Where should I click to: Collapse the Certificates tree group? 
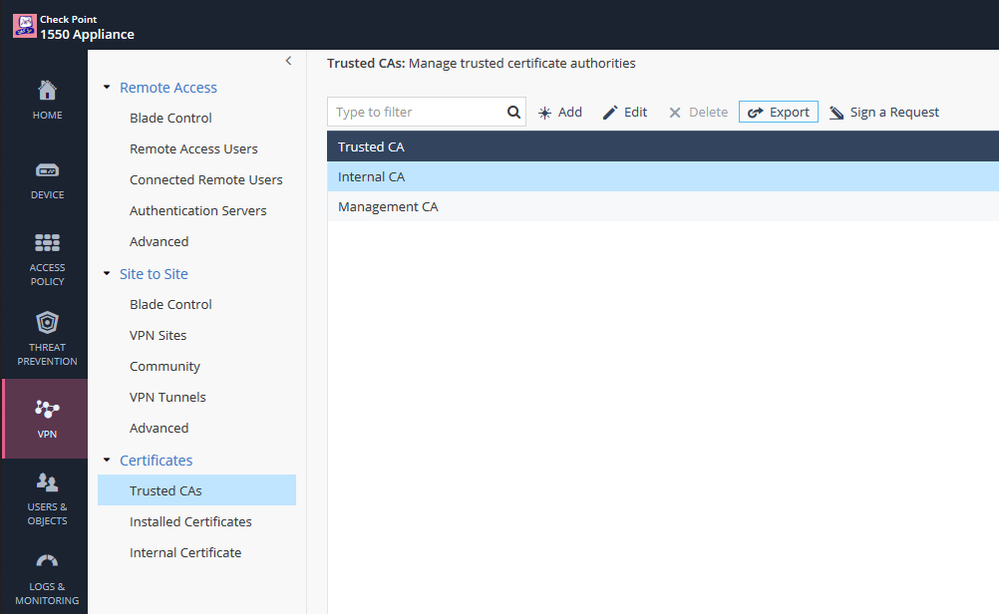[106, 460]
